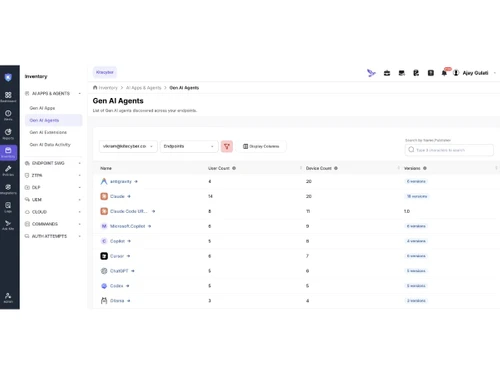500x375 pixels.
Task: Click the Cursor app logo
Action: point(104,256)
